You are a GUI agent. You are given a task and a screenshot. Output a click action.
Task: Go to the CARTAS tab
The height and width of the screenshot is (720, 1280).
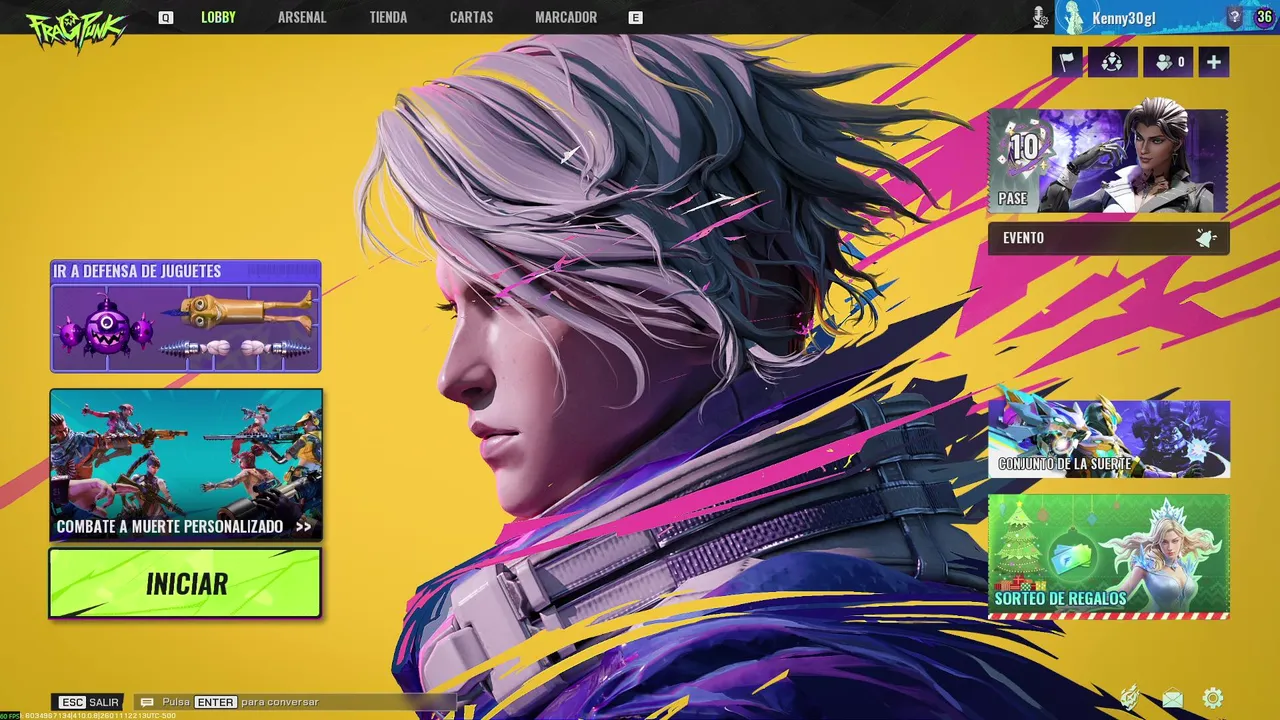coord(471,17)
